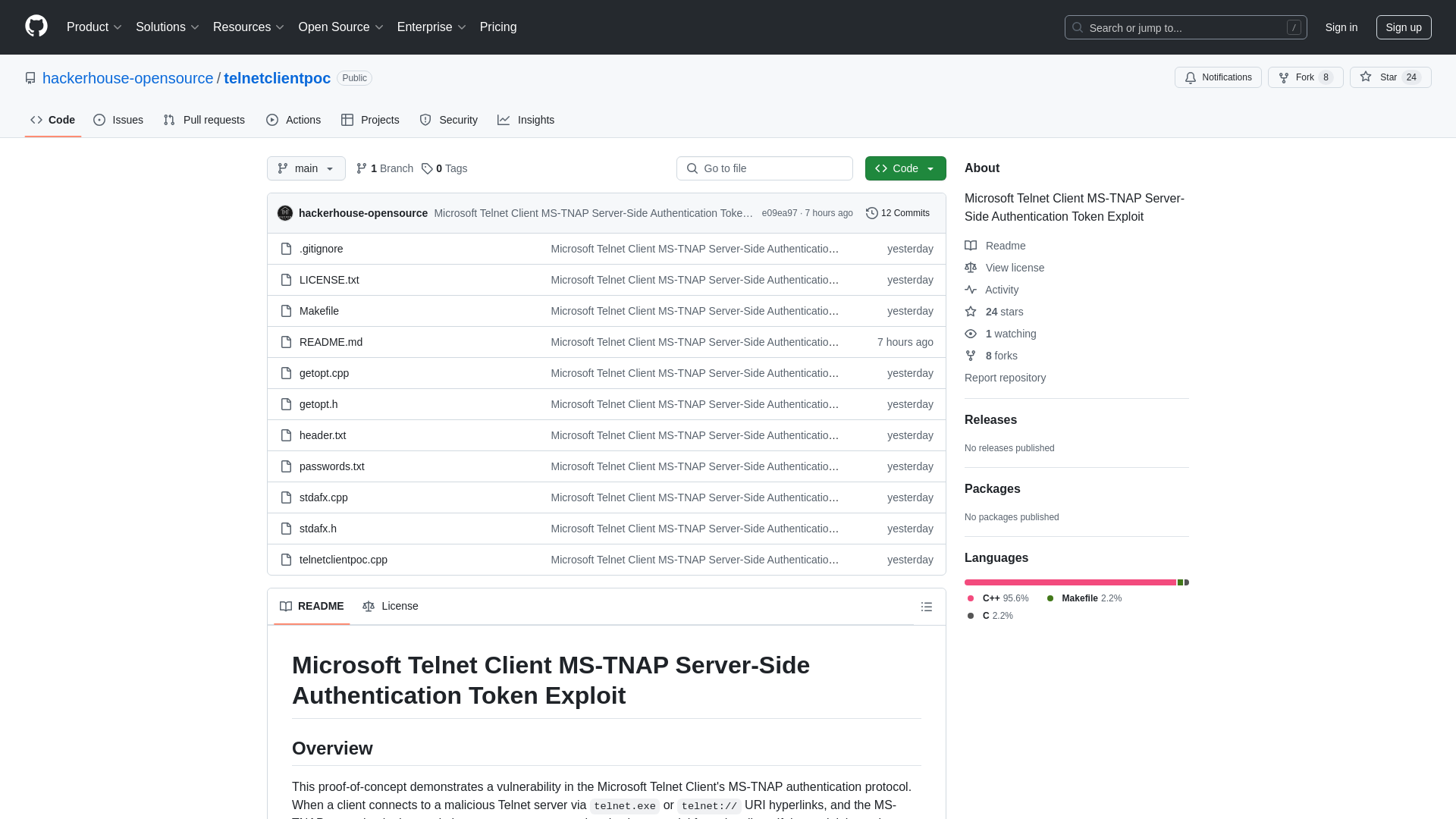Switch to the Code tab
The height and width of the screenshot is (819, 1456).
tap(53, 120)
